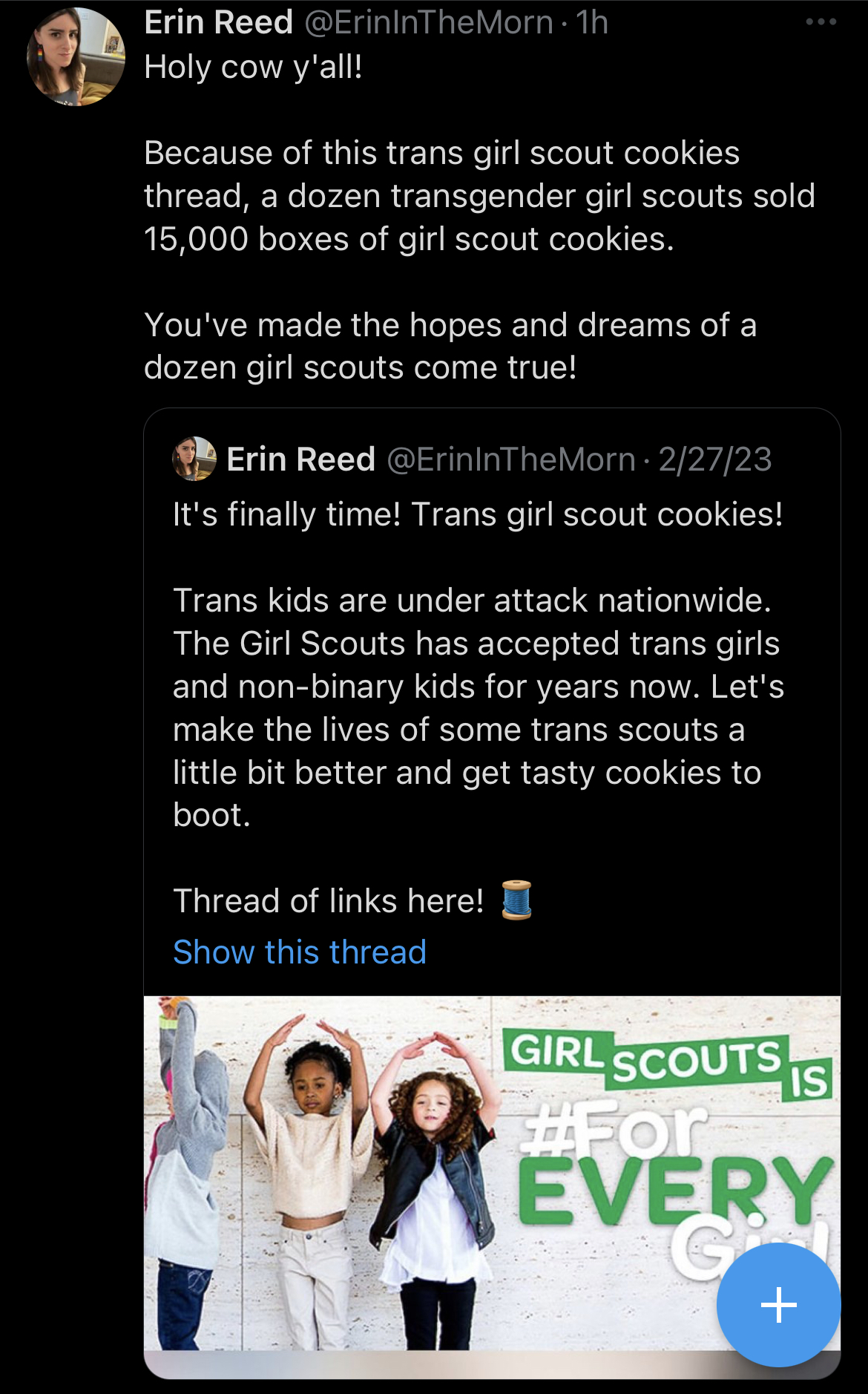Tap the Erin Reed name inside the quoted tweet
The height and width of the screenshot is (1394, 868).
pyautogui.click(x=300, y=459)
